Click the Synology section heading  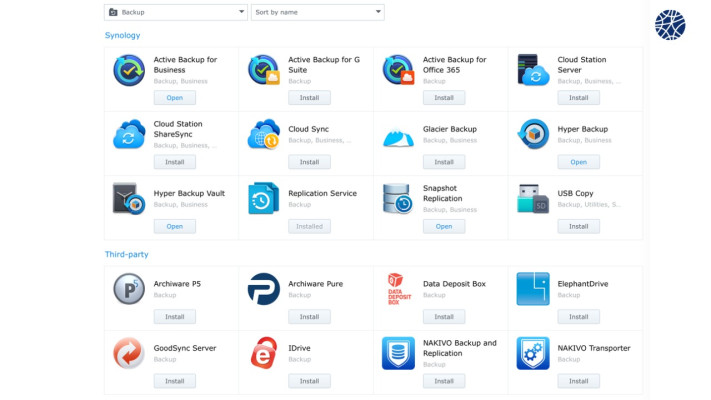click(x=122, y=35)
